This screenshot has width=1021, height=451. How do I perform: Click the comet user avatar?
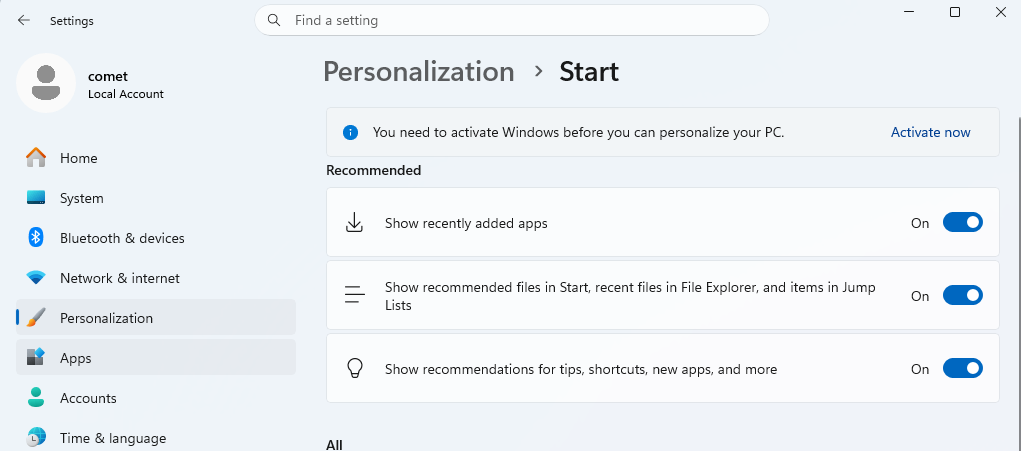click(x=46, y=83)
